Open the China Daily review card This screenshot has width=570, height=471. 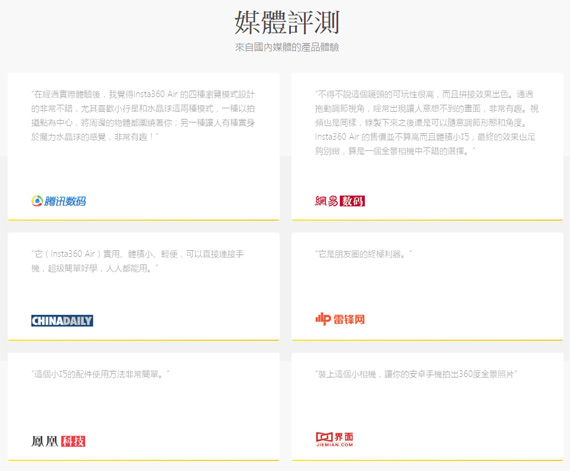tap(144, 287)
